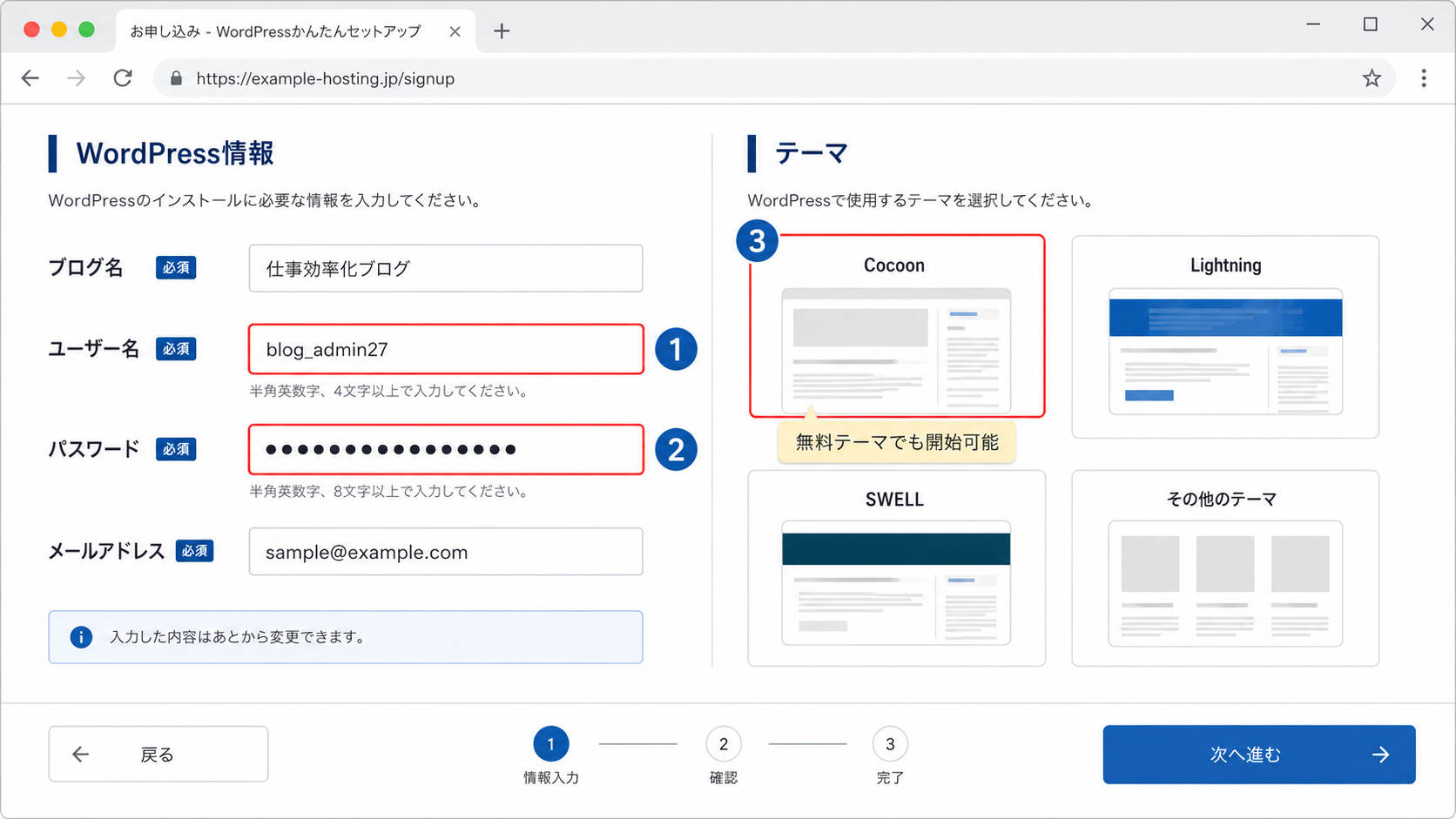1456x819 pixels.
Task: Close the お申し込み browser tab
Action: click(455, 31)
